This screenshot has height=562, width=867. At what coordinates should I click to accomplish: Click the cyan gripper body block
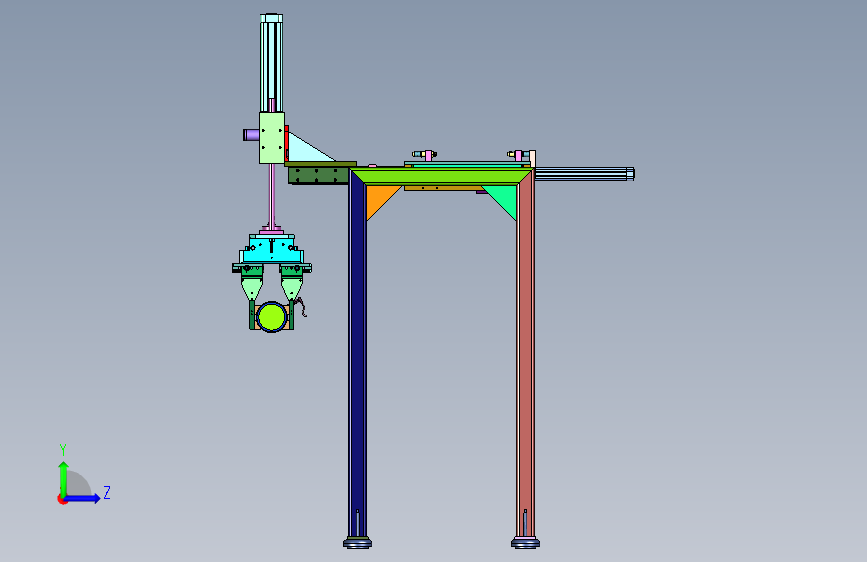[271, 250]
